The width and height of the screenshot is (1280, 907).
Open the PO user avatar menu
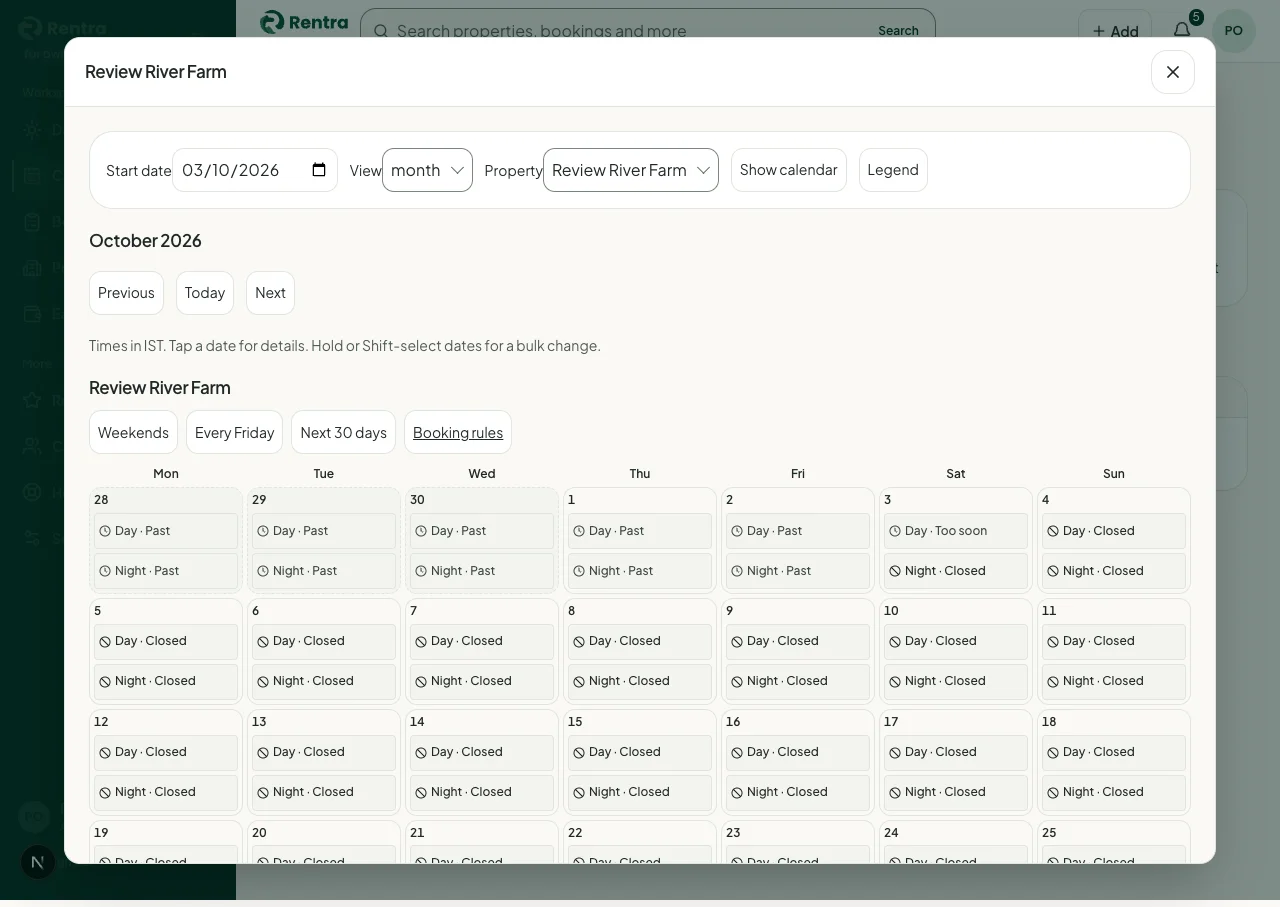click(x=1234, y=31)
